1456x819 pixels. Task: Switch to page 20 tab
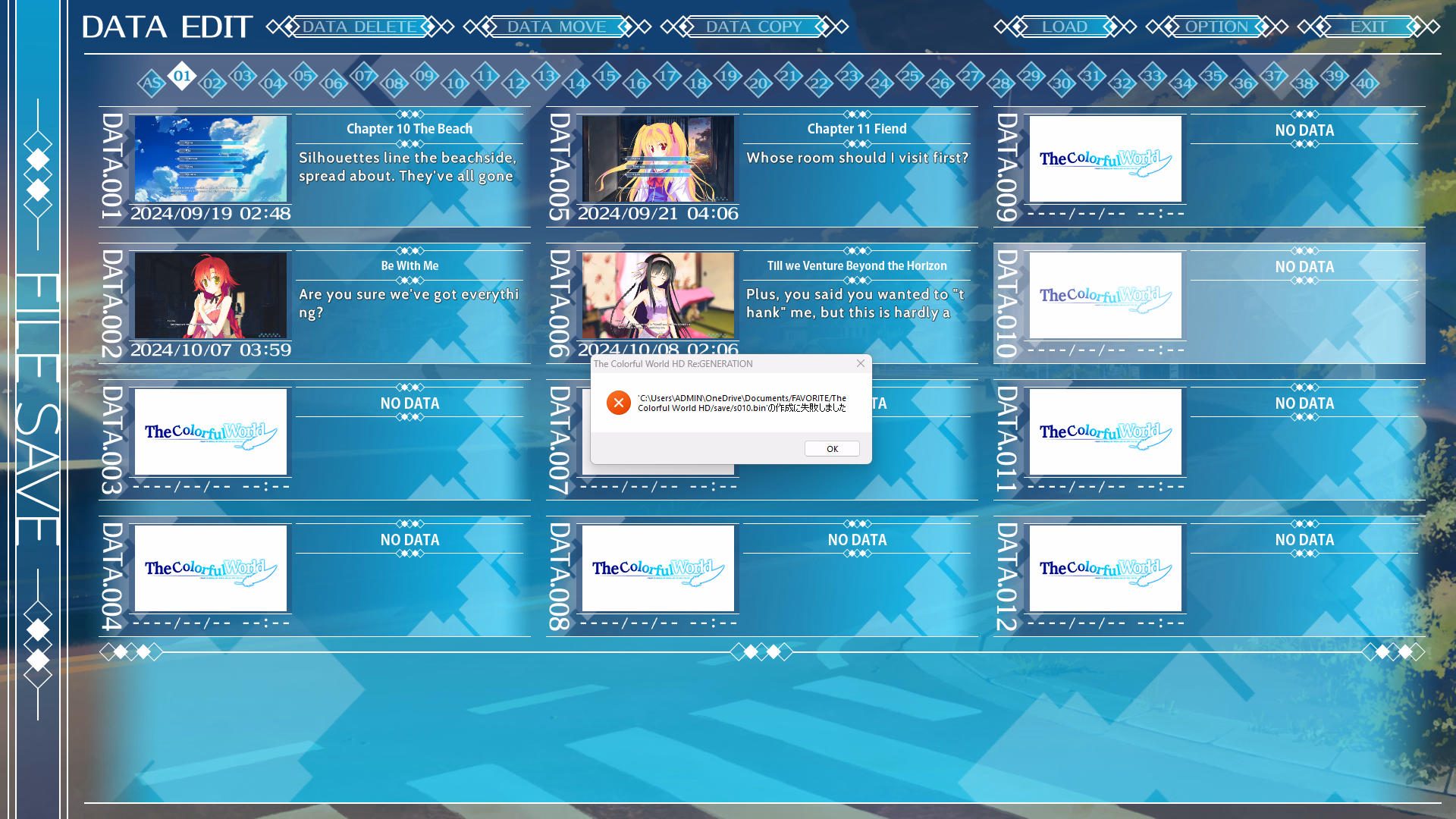click(x=758, y=83)
